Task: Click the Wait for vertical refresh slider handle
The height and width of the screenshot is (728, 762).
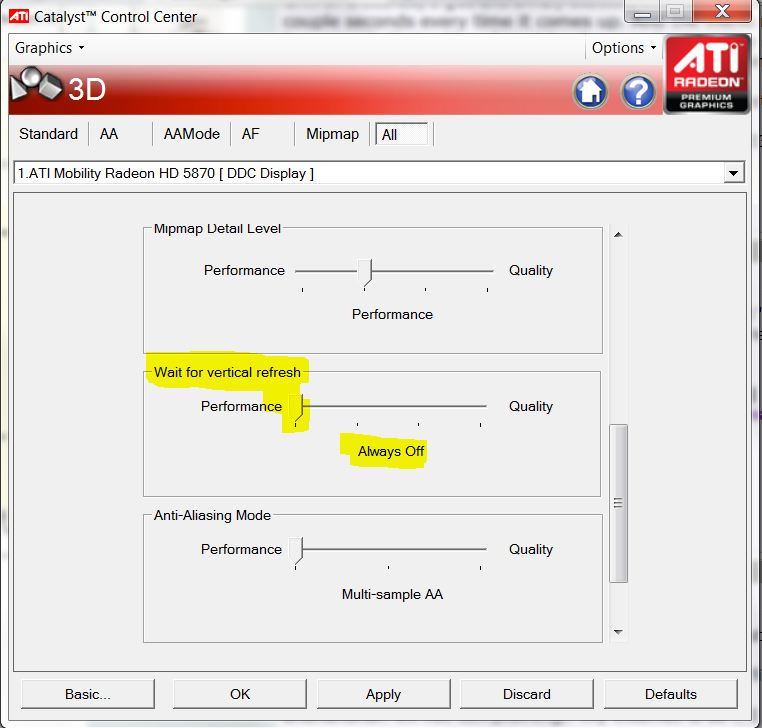Action: coord(296,409)
